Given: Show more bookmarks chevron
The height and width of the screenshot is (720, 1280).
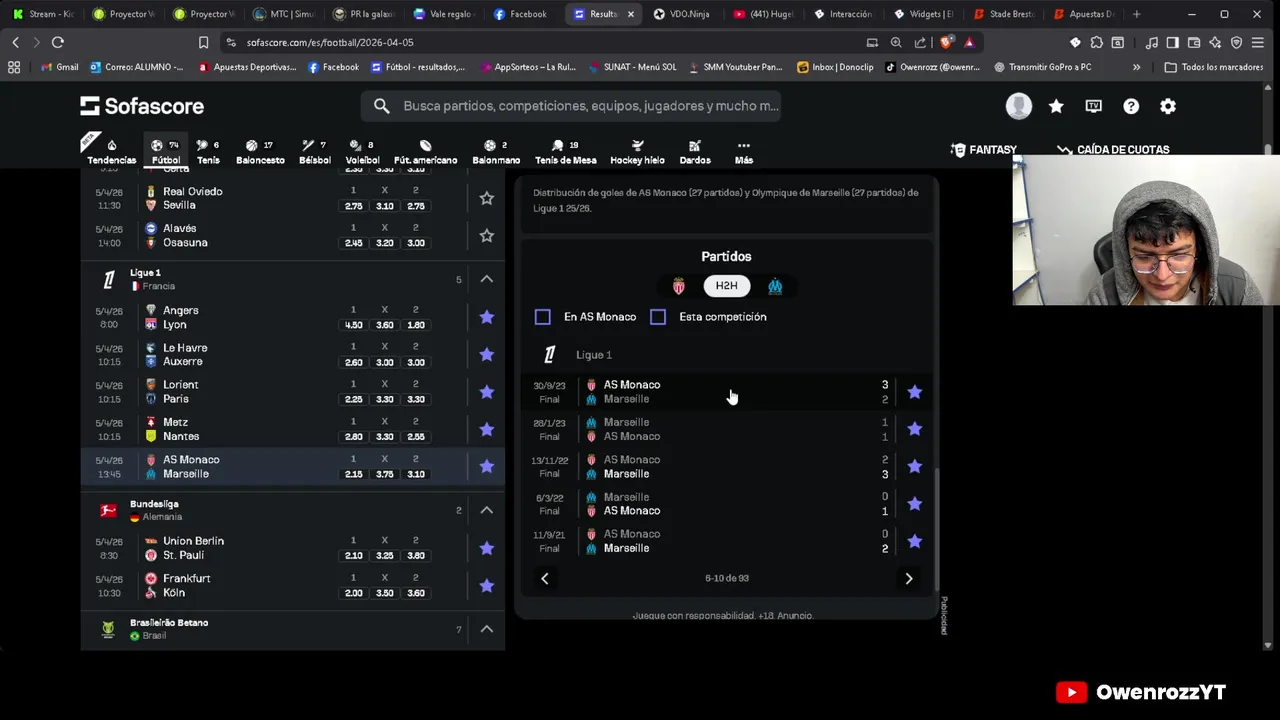Looking at the screenshot, I should point(1136,67).
